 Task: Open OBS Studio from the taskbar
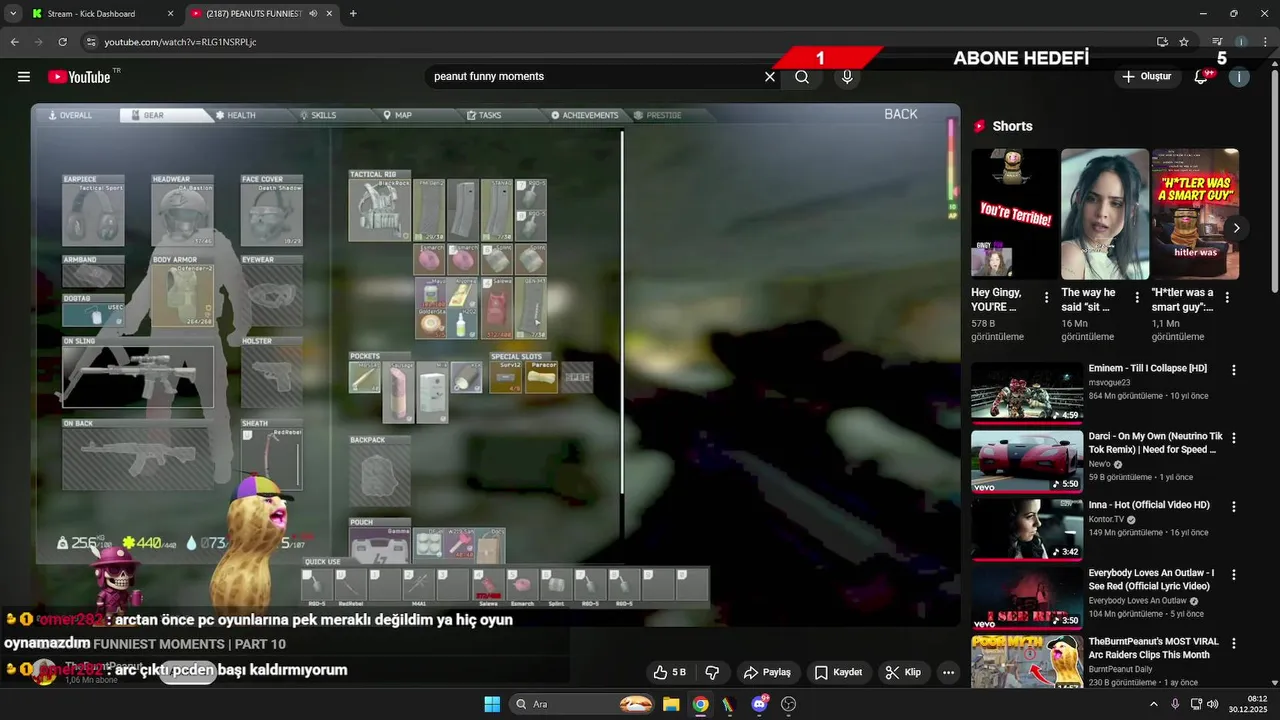[788, 704]
